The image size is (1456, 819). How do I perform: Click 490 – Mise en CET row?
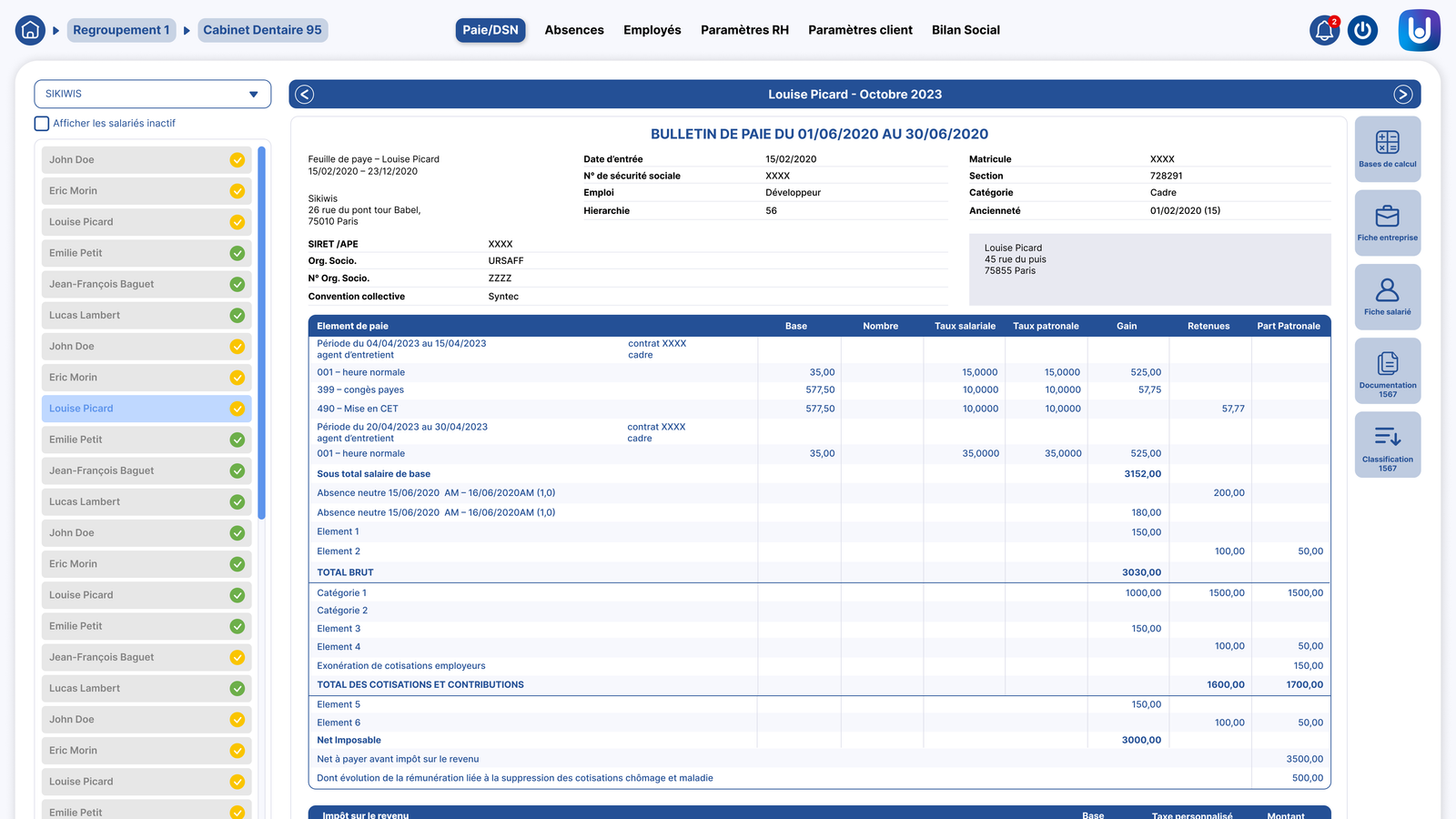coord(819,409)
